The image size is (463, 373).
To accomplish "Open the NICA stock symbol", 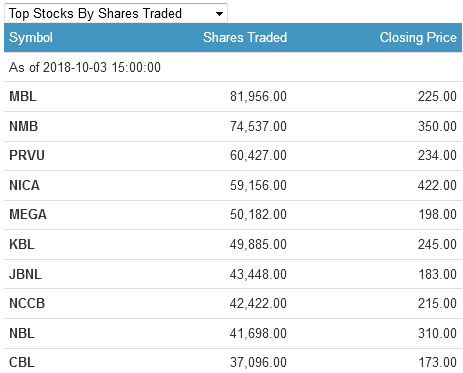I will (24, 185).
